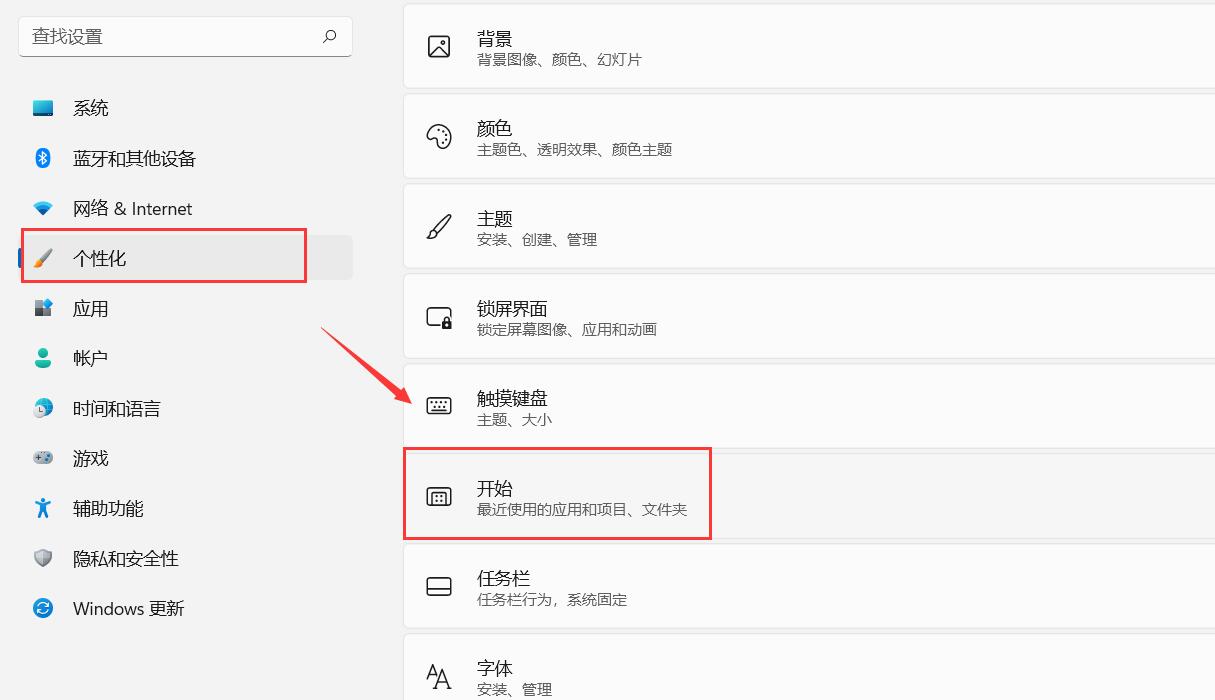Select 应用 in the sidebar
The height and width of the screenshot is (700, 1215).
(91, 308)
